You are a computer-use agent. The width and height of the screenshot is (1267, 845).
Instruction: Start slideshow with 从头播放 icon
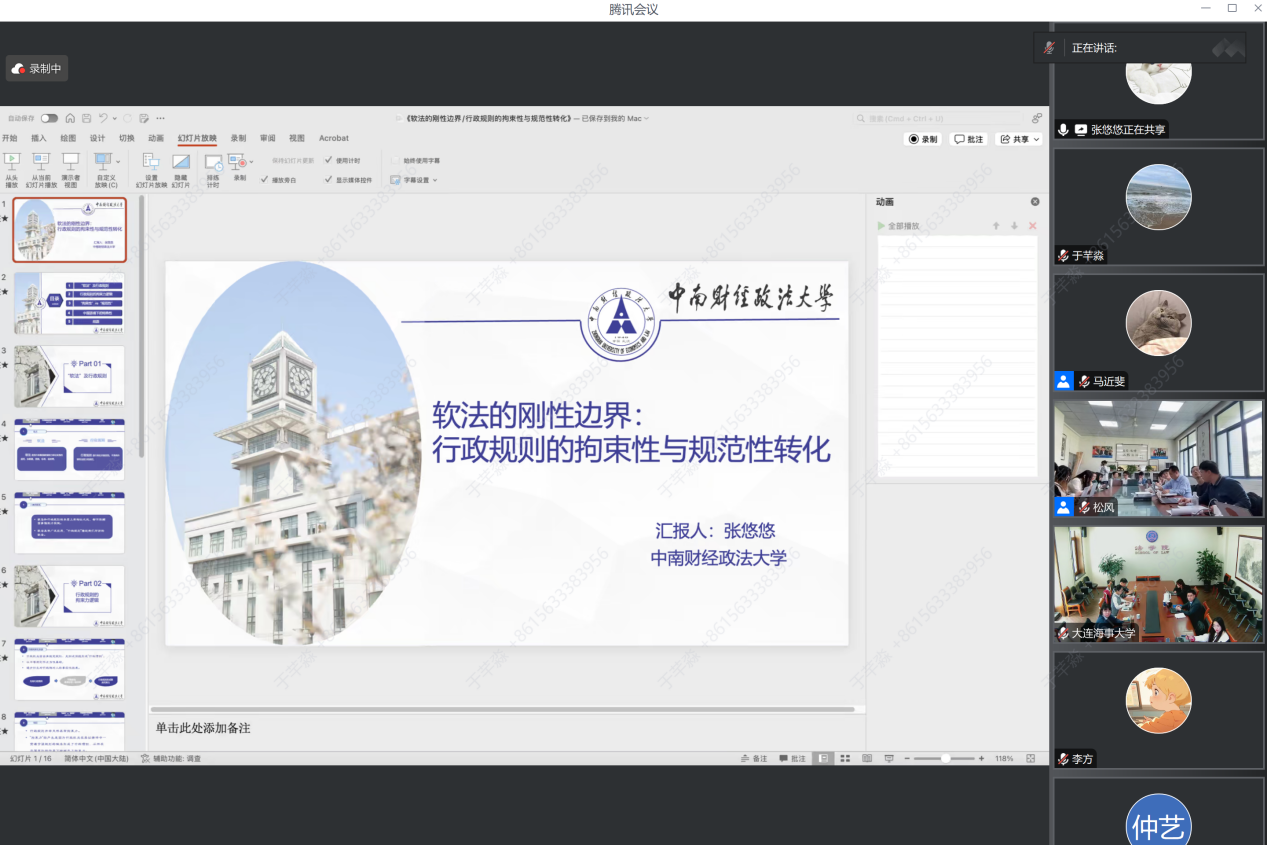[x=11, y=162]
